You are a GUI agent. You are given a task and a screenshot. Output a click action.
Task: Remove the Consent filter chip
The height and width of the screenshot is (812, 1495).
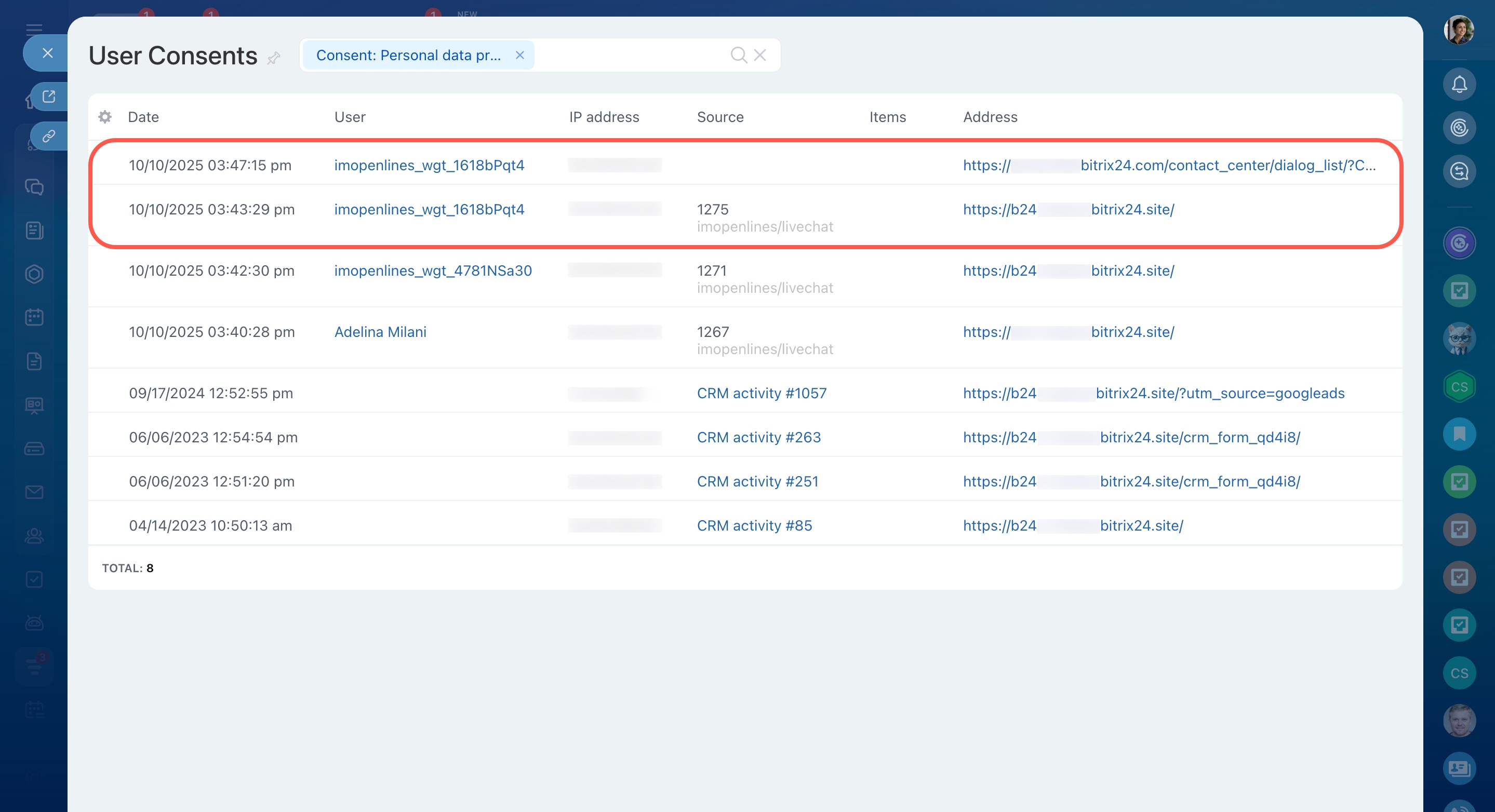tap(519, 55)
